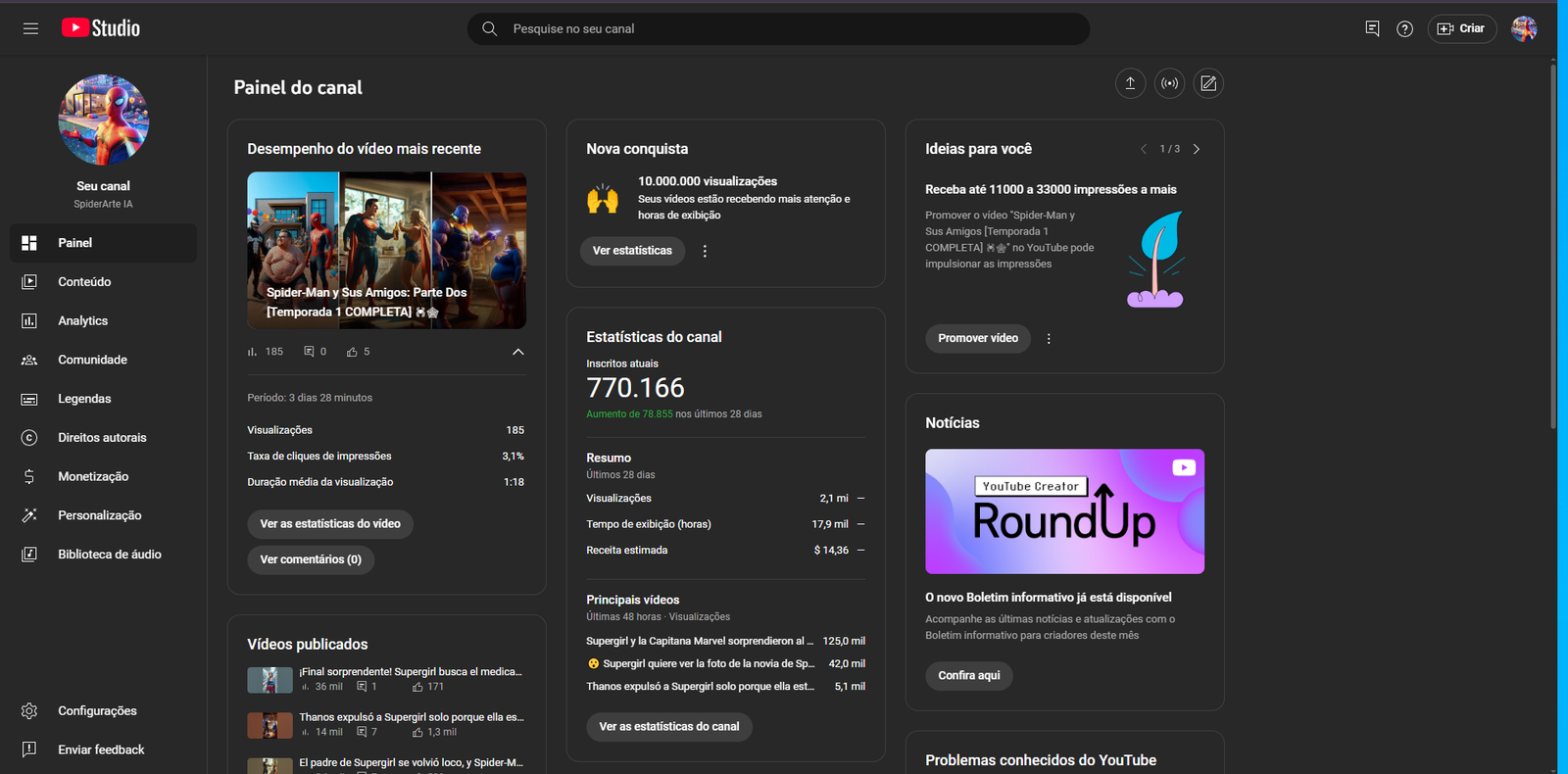The height and width of the screenshot is (774, 1568).
Task: Click the views bar icon showing 185
Action: pos(252,352)
